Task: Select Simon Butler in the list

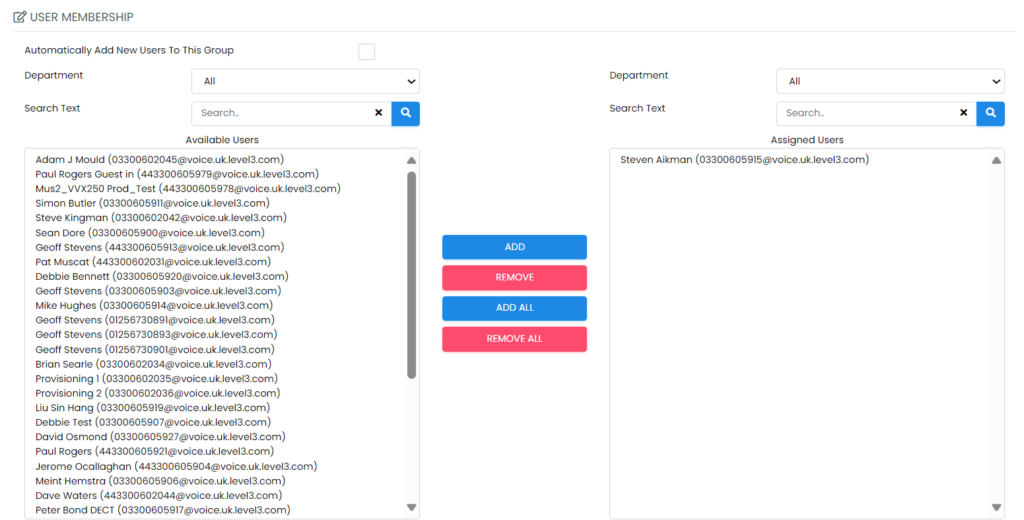Action: pyautogui.click(x=152, y=203)
